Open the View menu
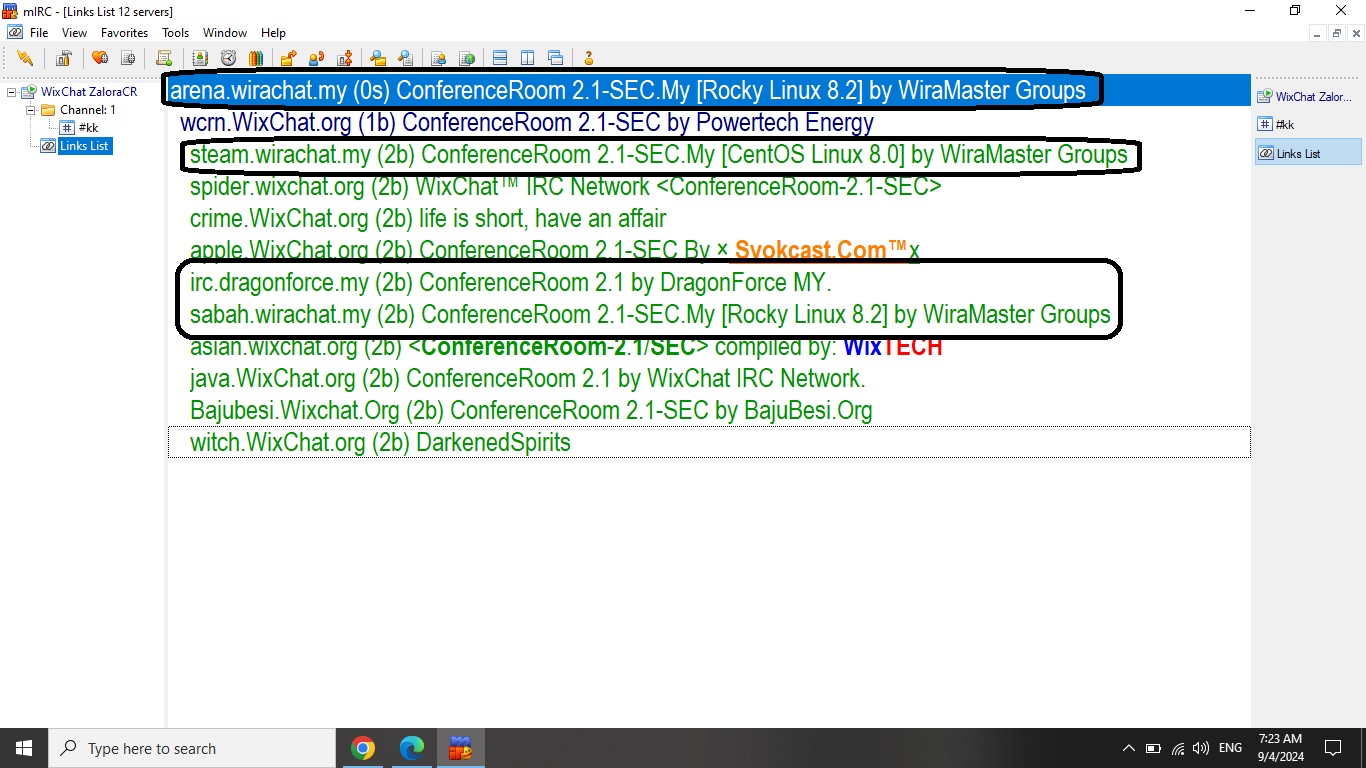This screenshot has height=768, width=1366. (75, 33)
